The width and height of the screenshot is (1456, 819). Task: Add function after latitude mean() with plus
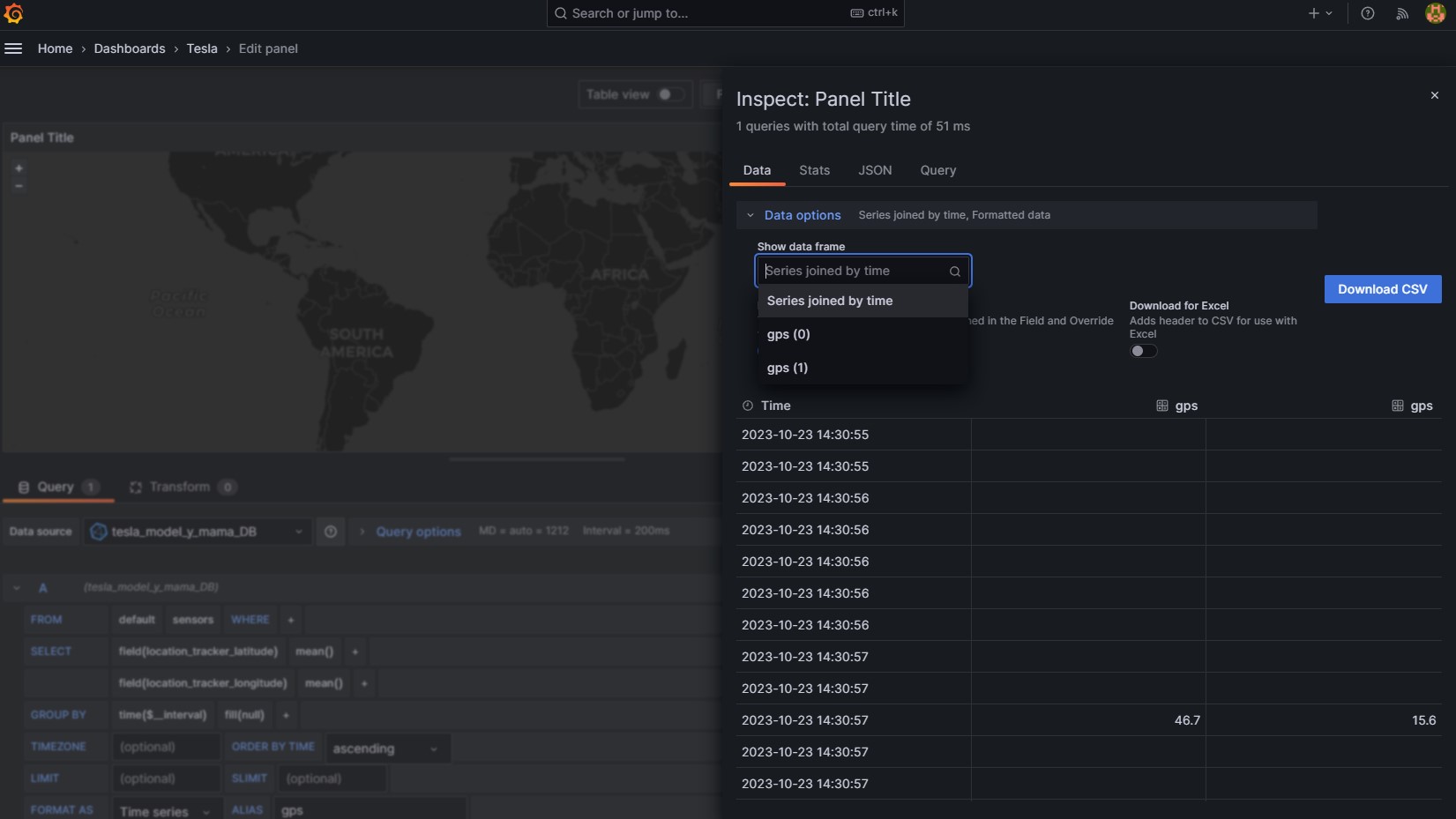click(x=355, y=651)
